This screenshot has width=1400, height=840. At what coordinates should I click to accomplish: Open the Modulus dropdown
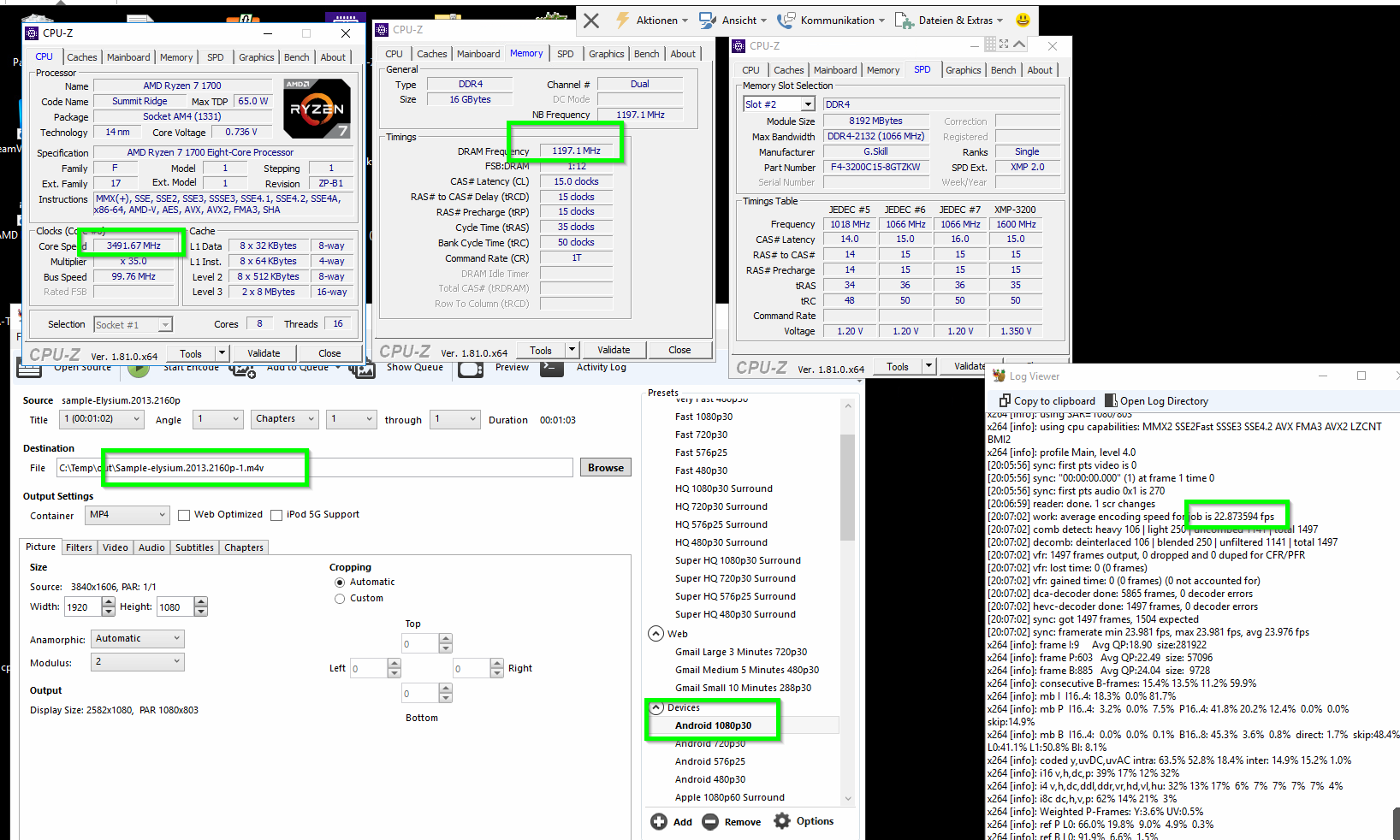[x=138, y=662]
